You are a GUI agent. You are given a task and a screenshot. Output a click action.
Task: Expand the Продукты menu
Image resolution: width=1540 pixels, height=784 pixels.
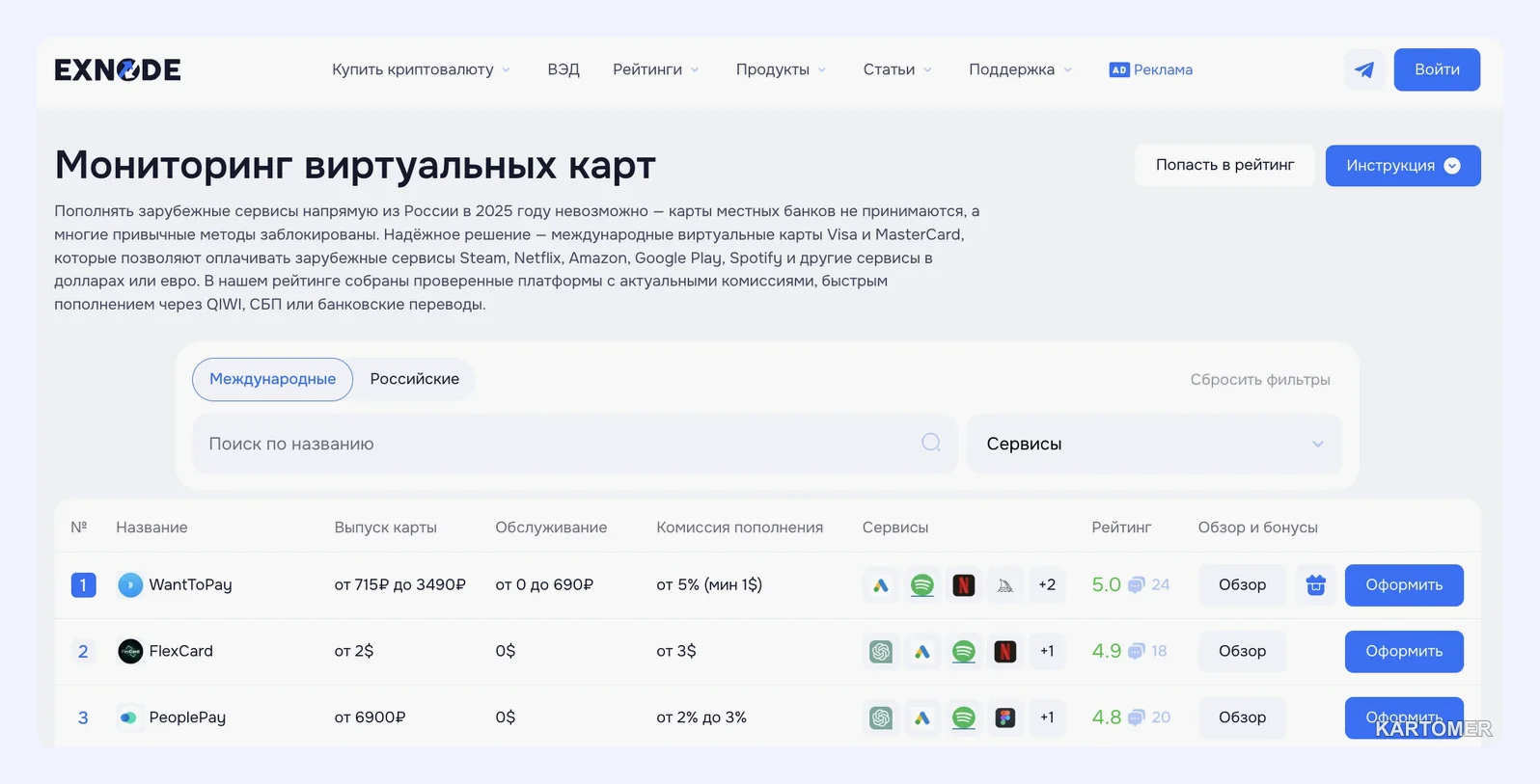pos(781,69)
